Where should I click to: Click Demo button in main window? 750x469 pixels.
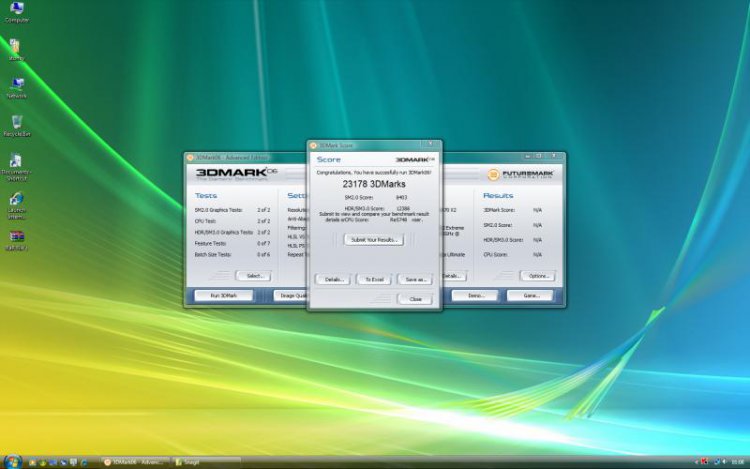(x=475, y=295)
